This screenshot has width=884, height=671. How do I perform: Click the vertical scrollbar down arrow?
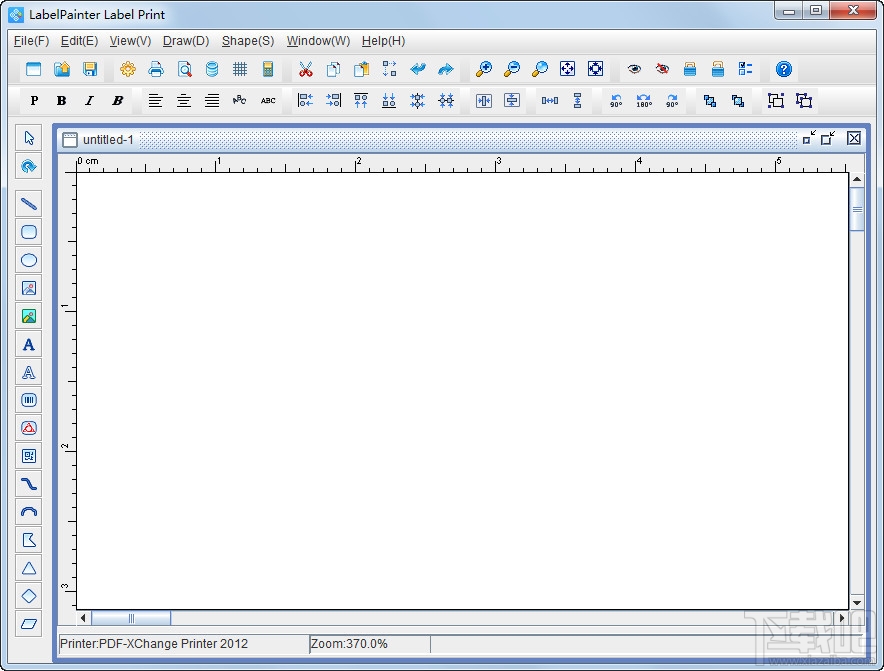[x=857, y=602]
